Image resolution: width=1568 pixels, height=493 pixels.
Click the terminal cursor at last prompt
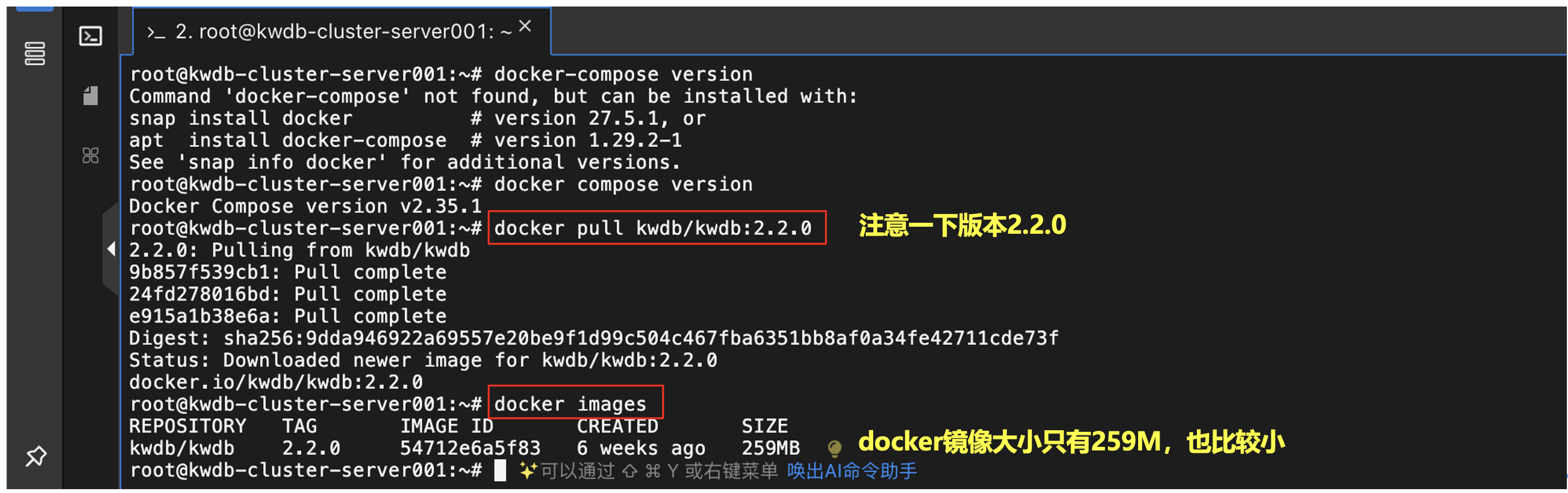[500, 470]
